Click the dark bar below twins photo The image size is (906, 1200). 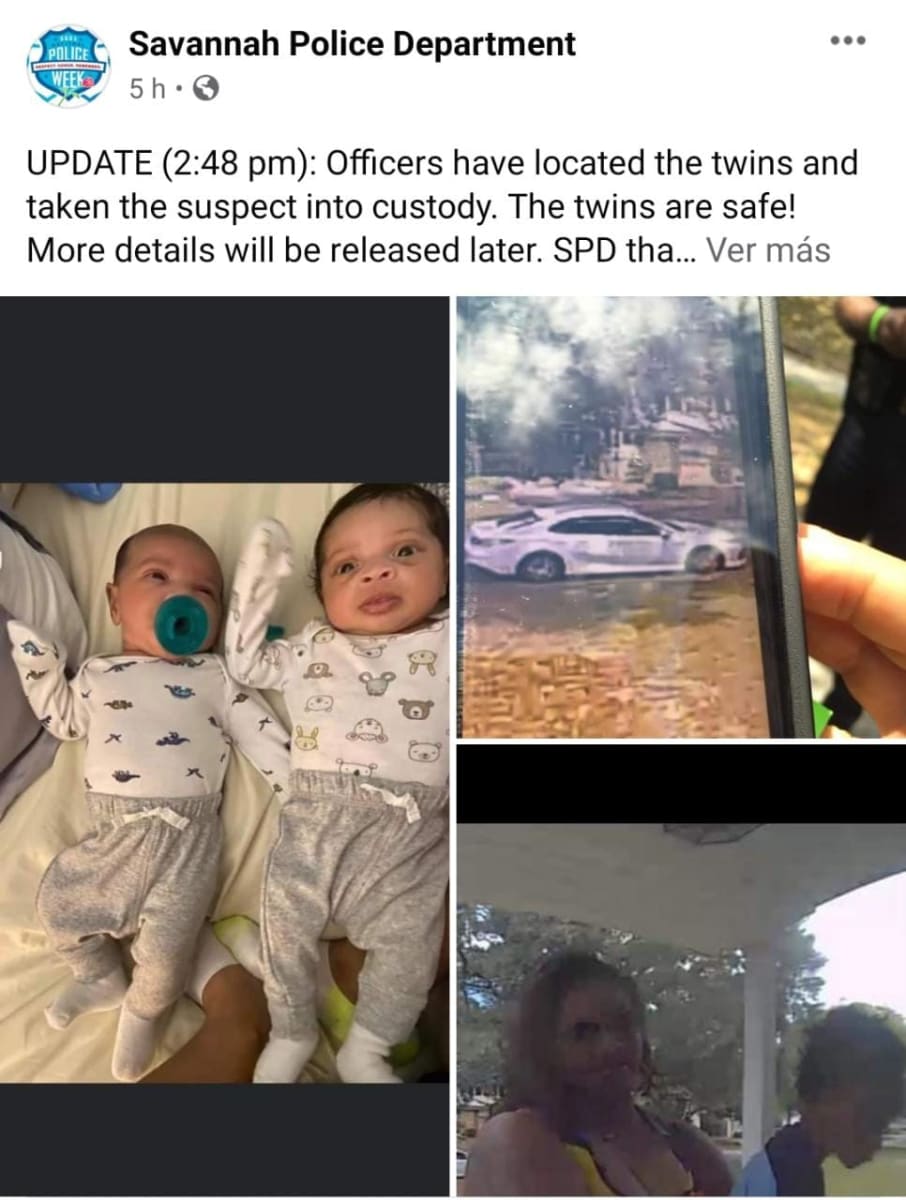224,1140
